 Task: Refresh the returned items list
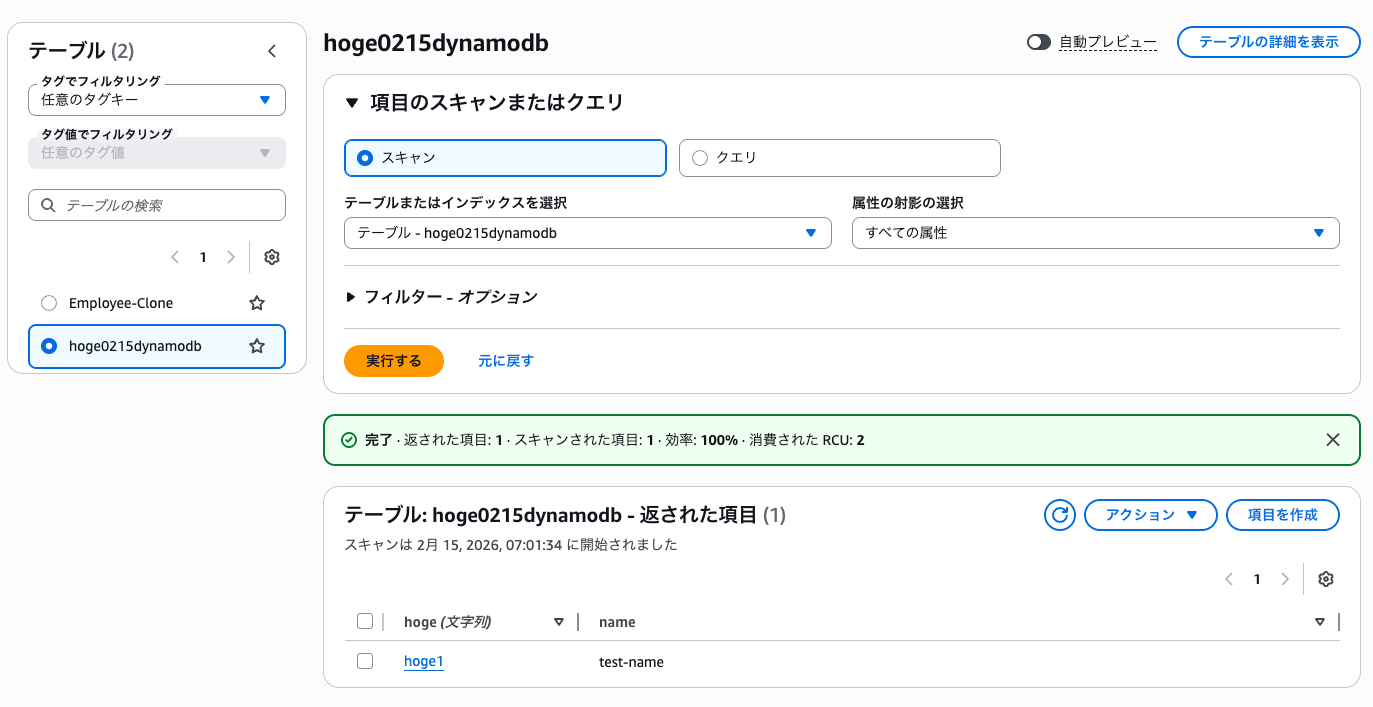(1059, 515)
